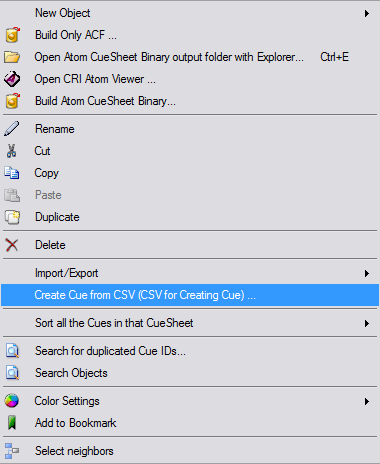Expand the New Object submenu arrow
The width and height of the screenshot is (380, 464).
[x=367, y=13]
